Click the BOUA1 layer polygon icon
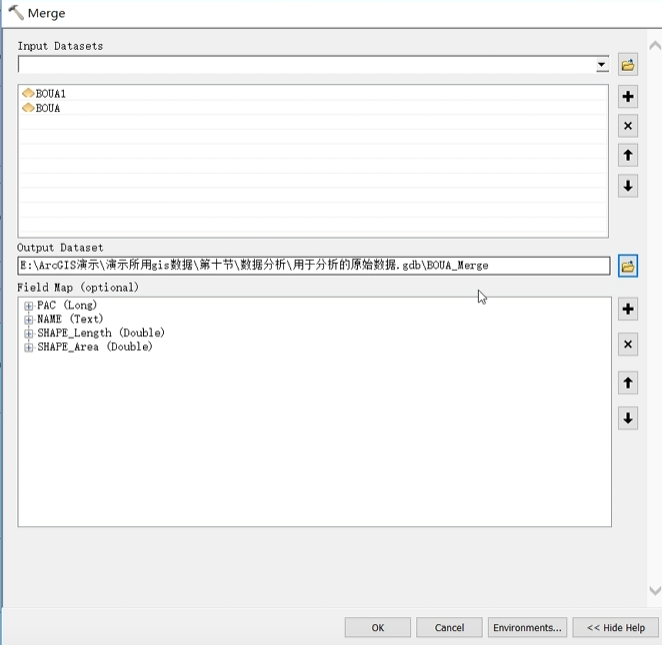The image size is (662, 645). tap(28, 93)
